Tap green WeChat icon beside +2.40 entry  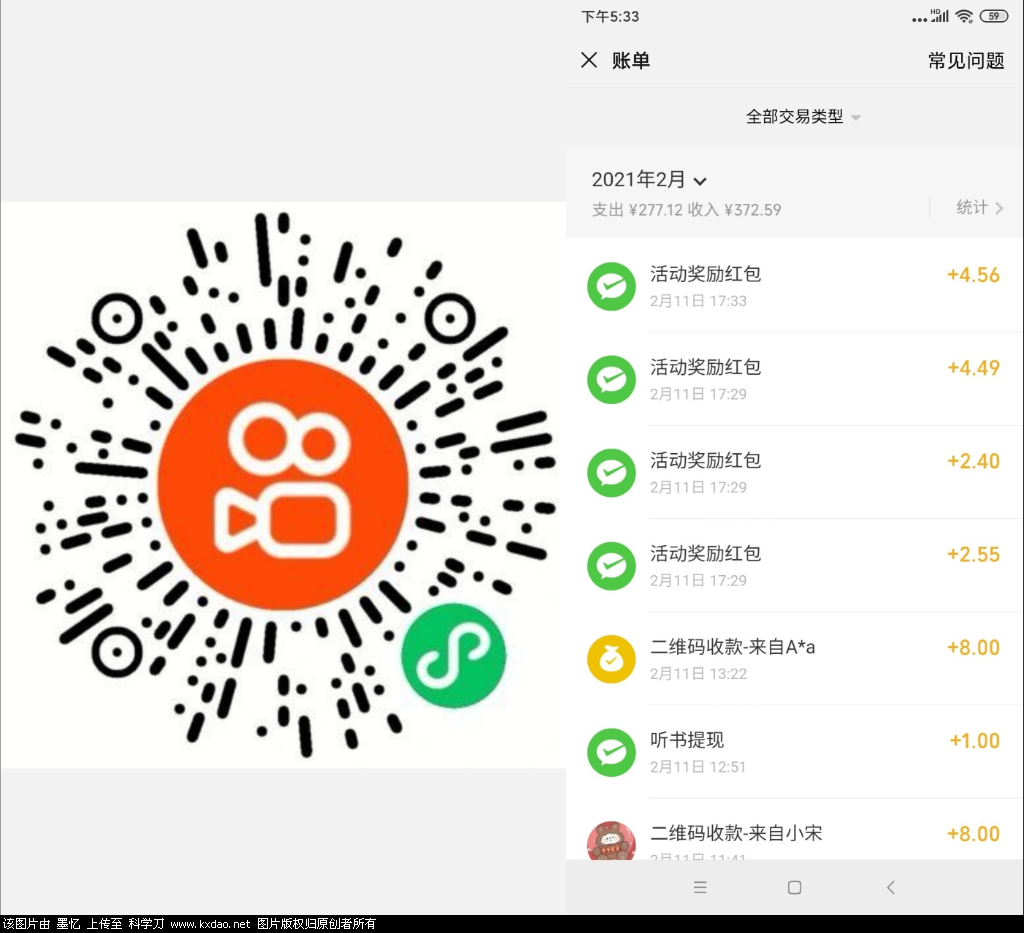(x=611, y=473)
